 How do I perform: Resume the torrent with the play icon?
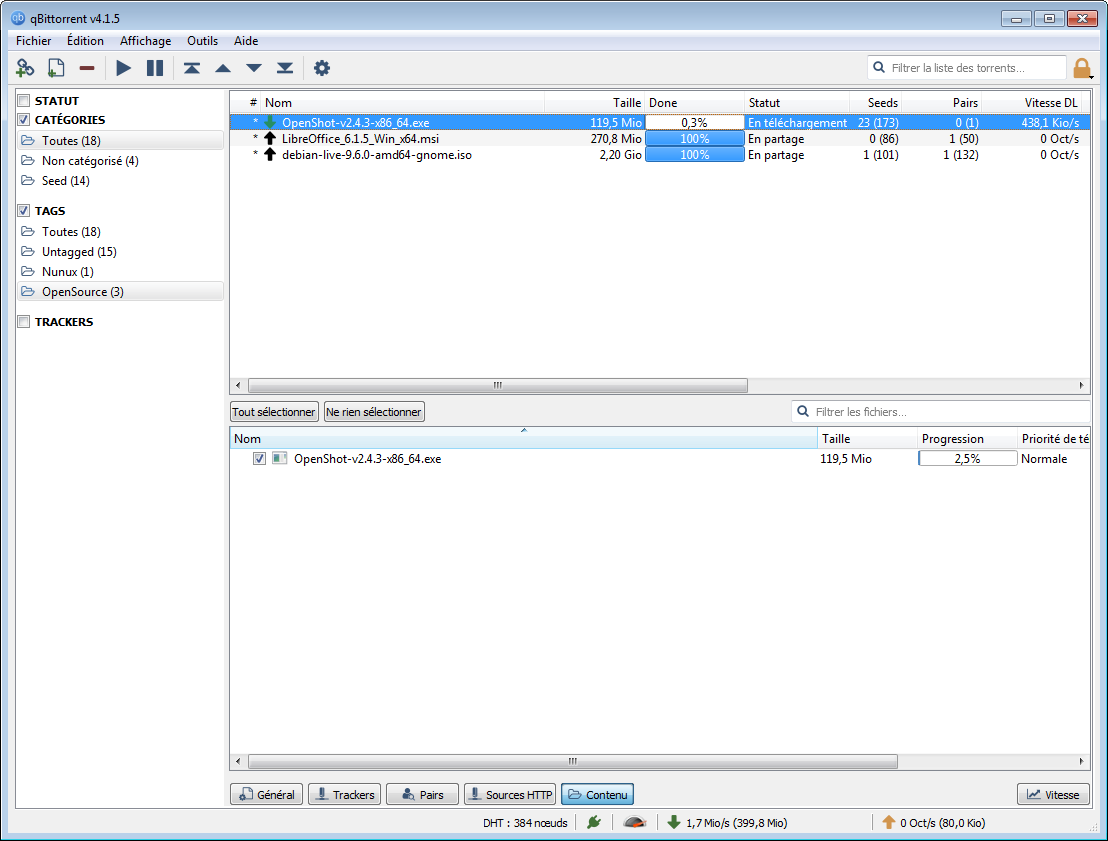[x=123, y=68]
